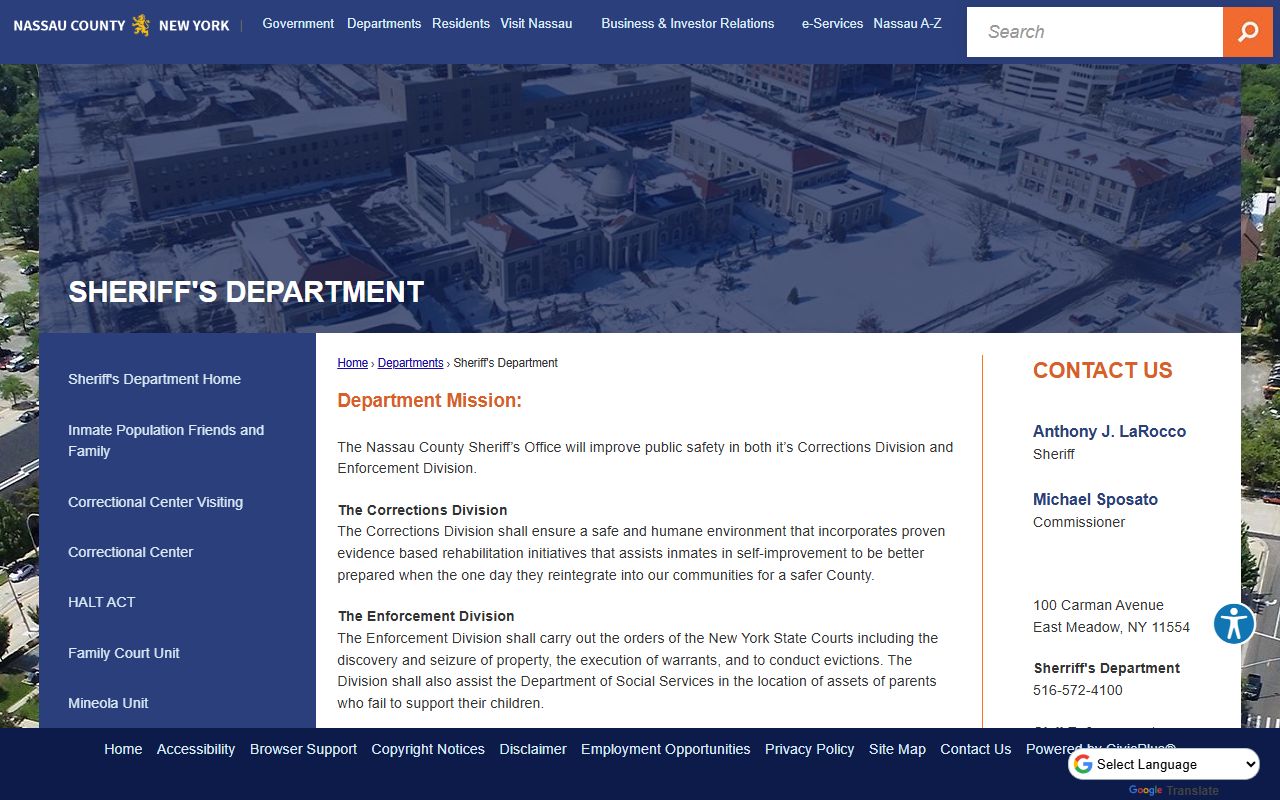This screenshot has width=1280, height=800.
Task: Open the Browser Support footer link
Action: pos(303,749)
